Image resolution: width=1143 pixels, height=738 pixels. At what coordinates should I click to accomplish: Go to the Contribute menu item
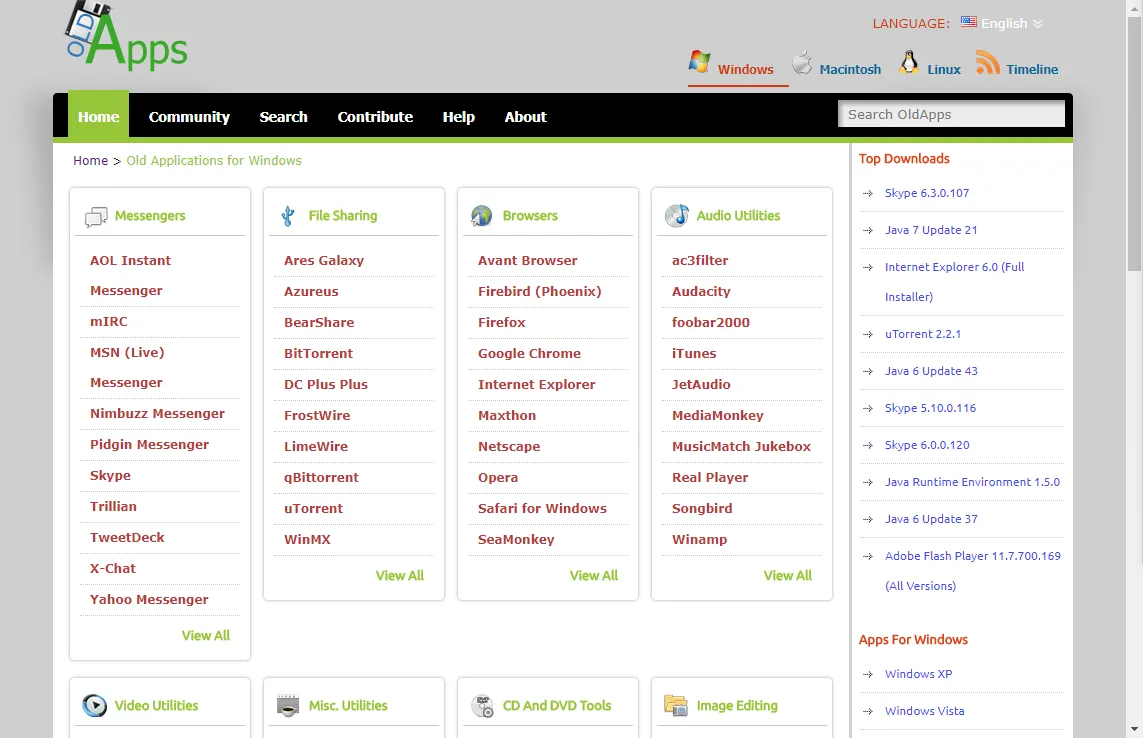coord(375,117)
